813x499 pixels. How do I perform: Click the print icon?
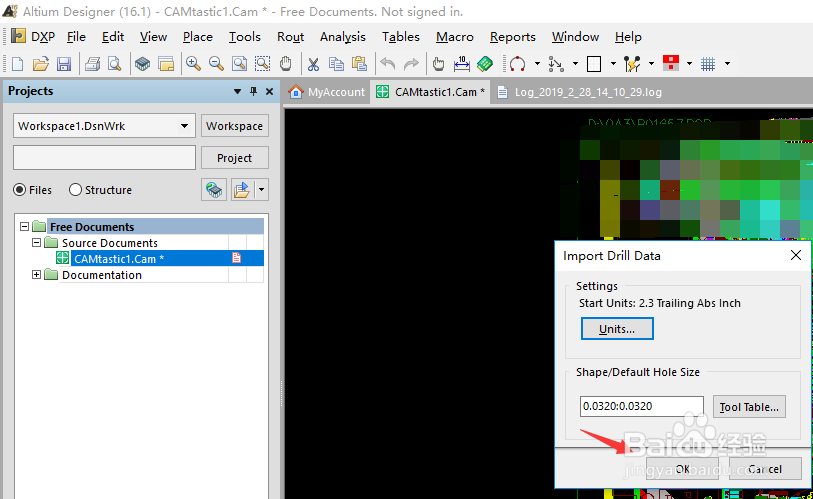92,64
